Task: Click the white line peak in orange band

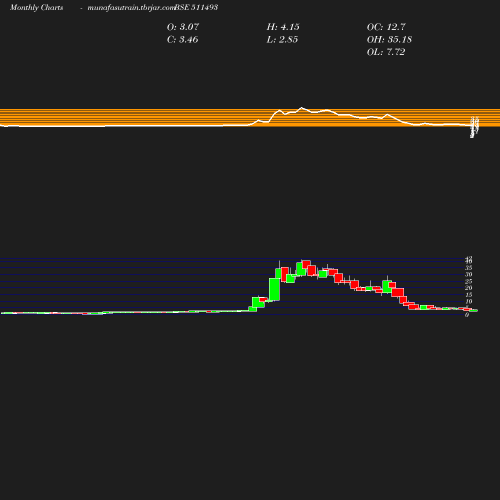Action: click(x=302, y=108)
